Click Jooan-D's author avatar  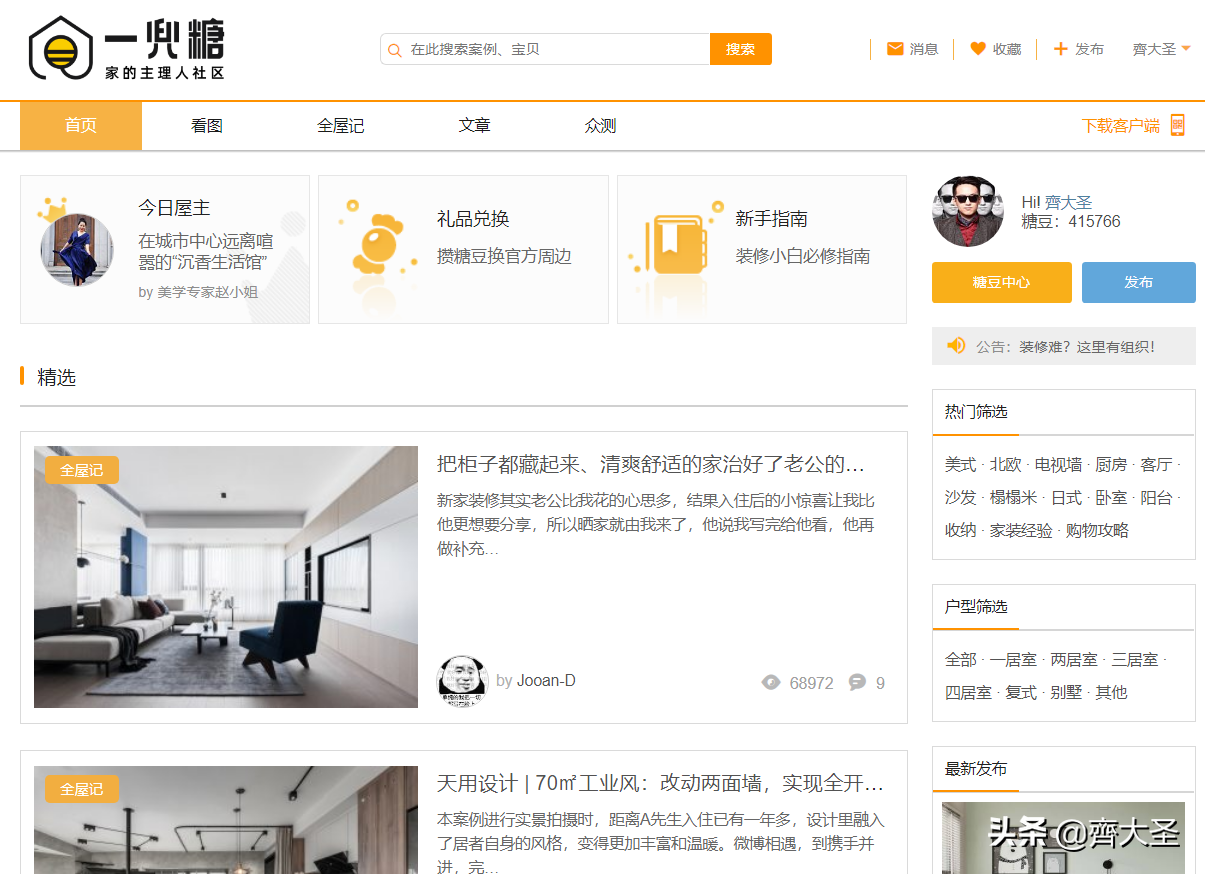tap(462, 682)
